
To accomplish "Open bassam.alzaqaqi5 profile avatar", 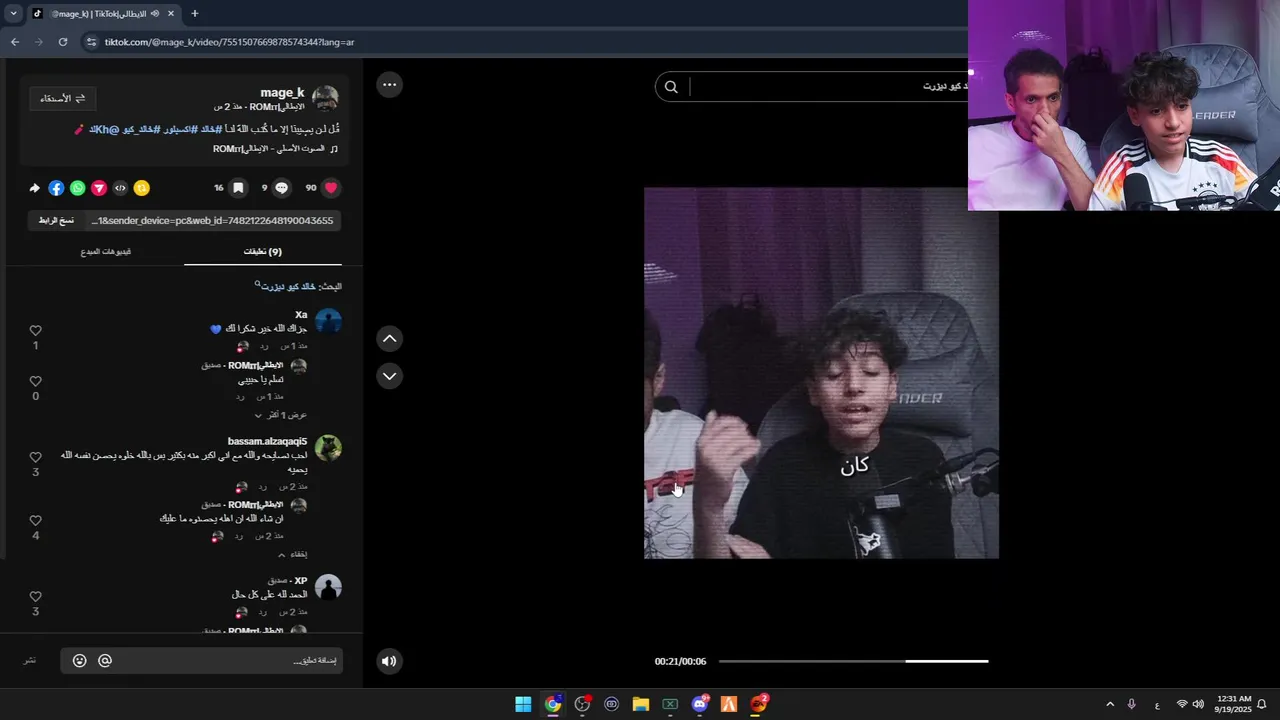I will coord(328,447).
